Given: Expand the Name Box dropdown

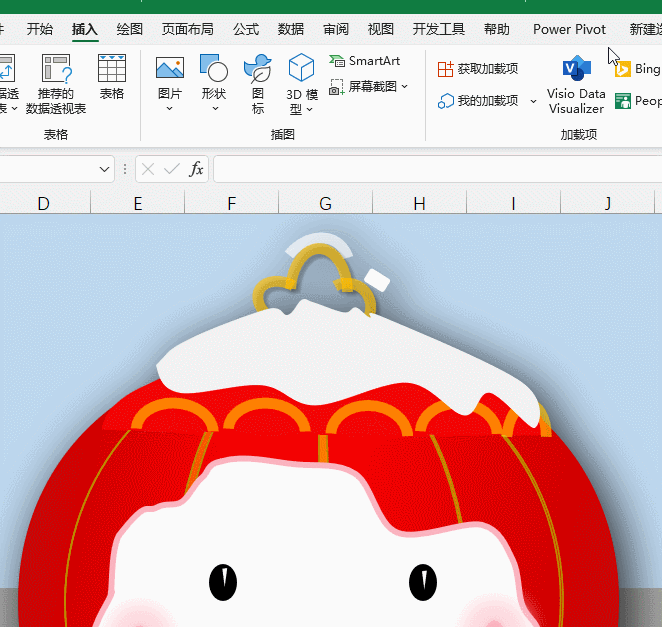Looking at the screenshot, I should tap(104, 169).
